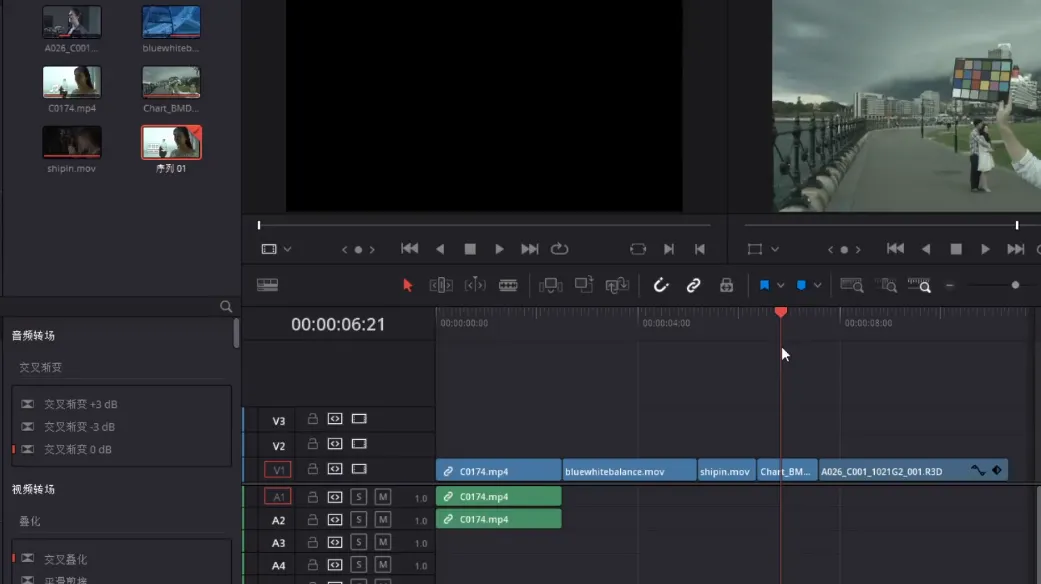Expand the Marker color dropdown arrow
The image size is (1041, 584).
coord(818,285)
